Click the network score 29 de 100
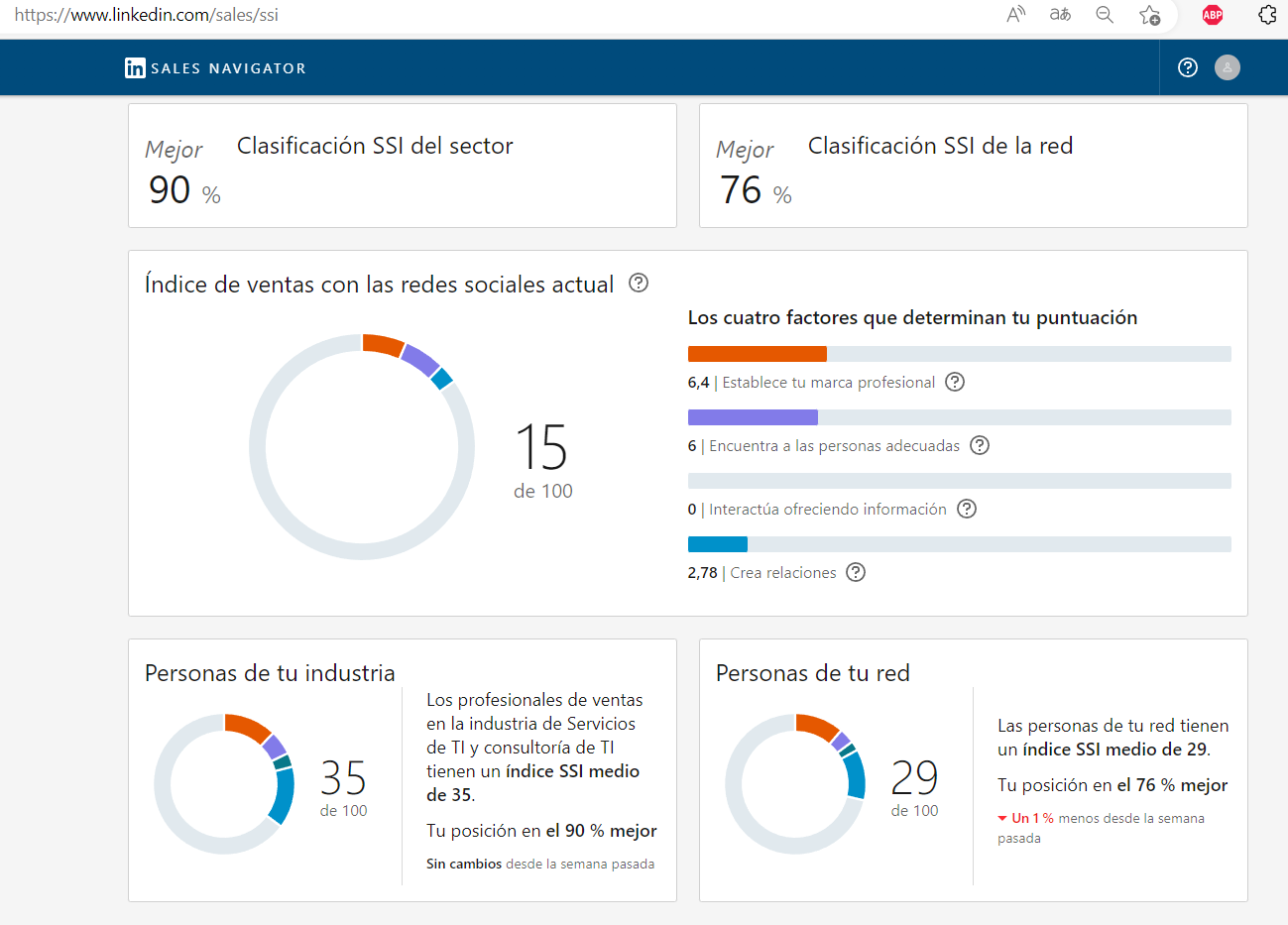Viewport: 1288px width, 925px height. click(x=914, y=788)
